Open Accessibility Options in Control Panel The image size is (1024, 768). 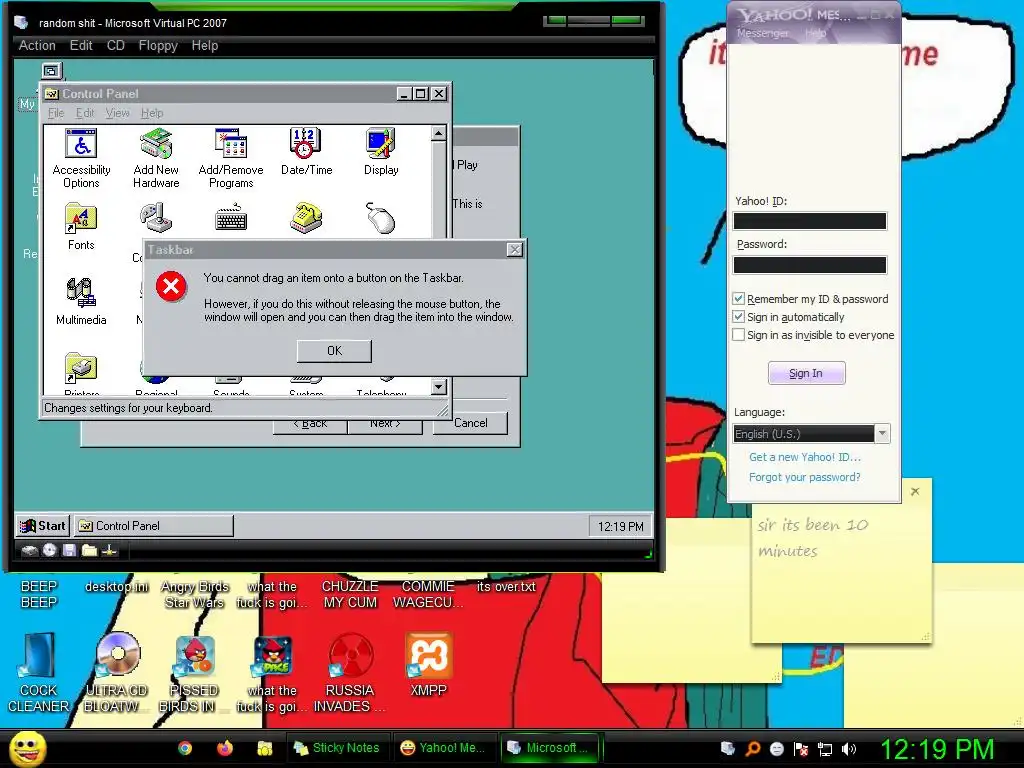(x=81, y=158)
